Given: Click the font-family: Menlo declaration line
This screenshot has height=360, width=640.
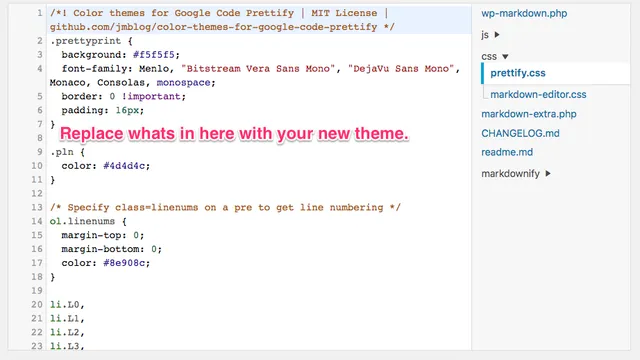Looking at the screenshot, I should tap(260, 69).
